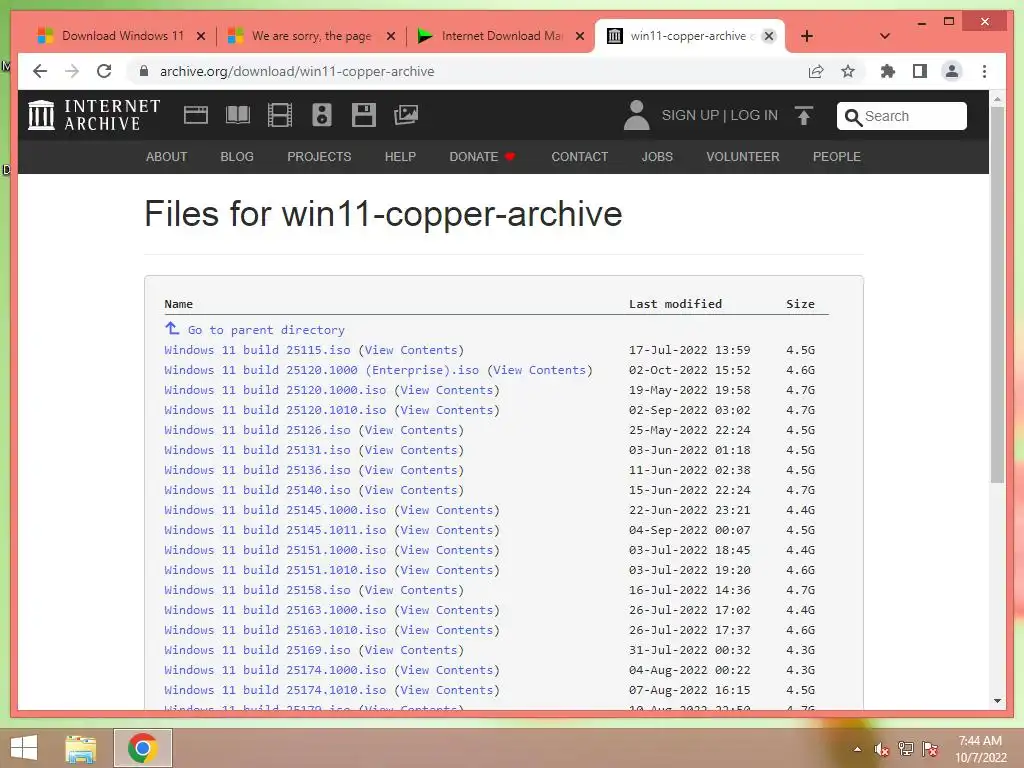The image size is (1024, 768).
Task: Click the page vertical scrollbar thumb
Action: [997, 295]
